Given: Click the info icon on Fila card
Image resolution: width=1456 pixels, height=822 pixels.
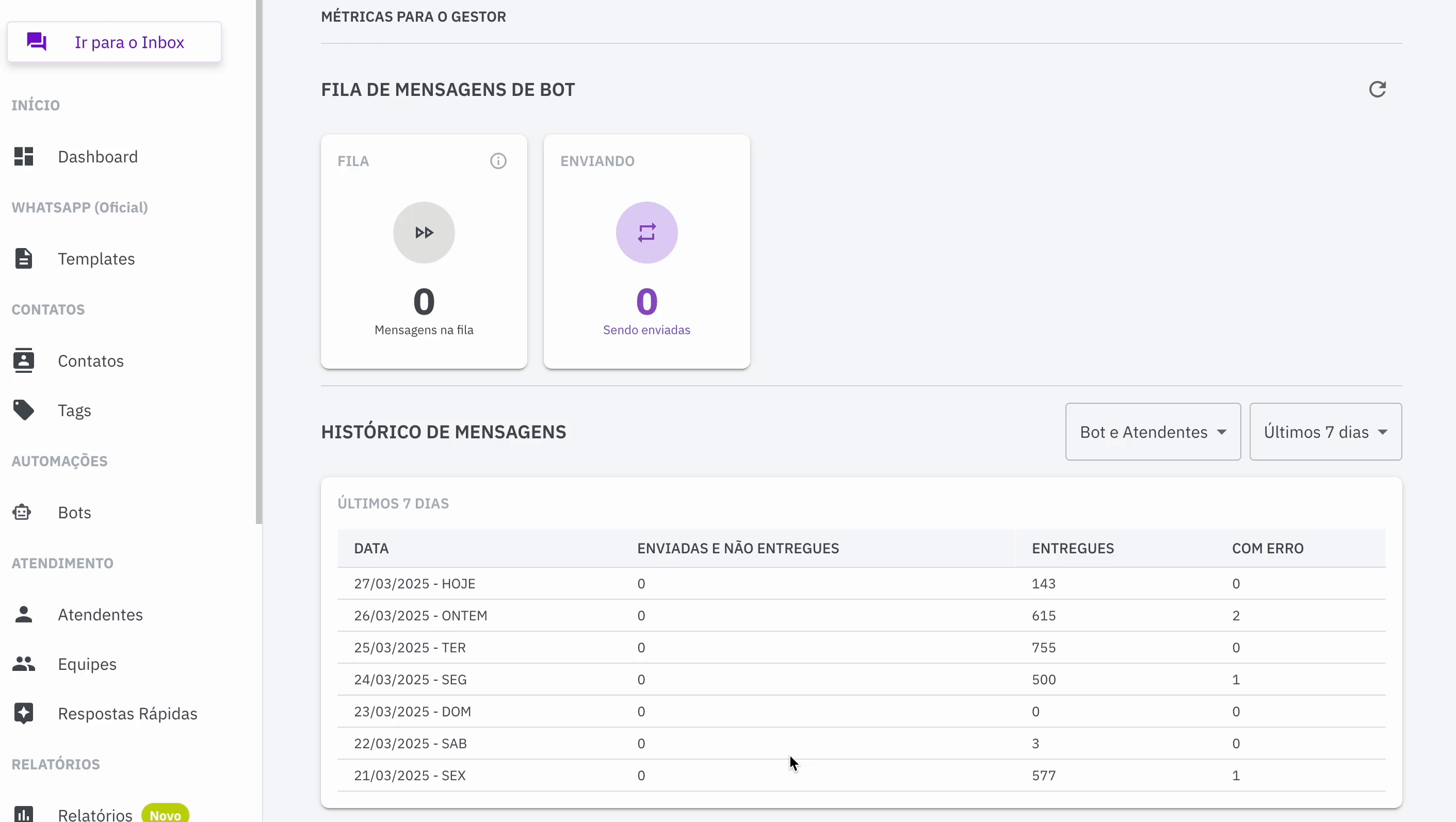Looking at the screenshot, I should click(498, 161).
